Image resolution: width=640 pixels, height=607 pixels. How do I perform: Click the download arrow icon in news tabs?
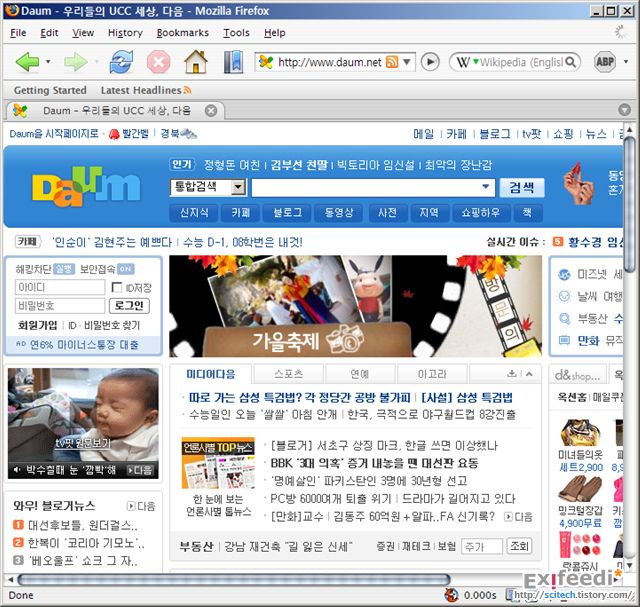click(x=511, y=374)
